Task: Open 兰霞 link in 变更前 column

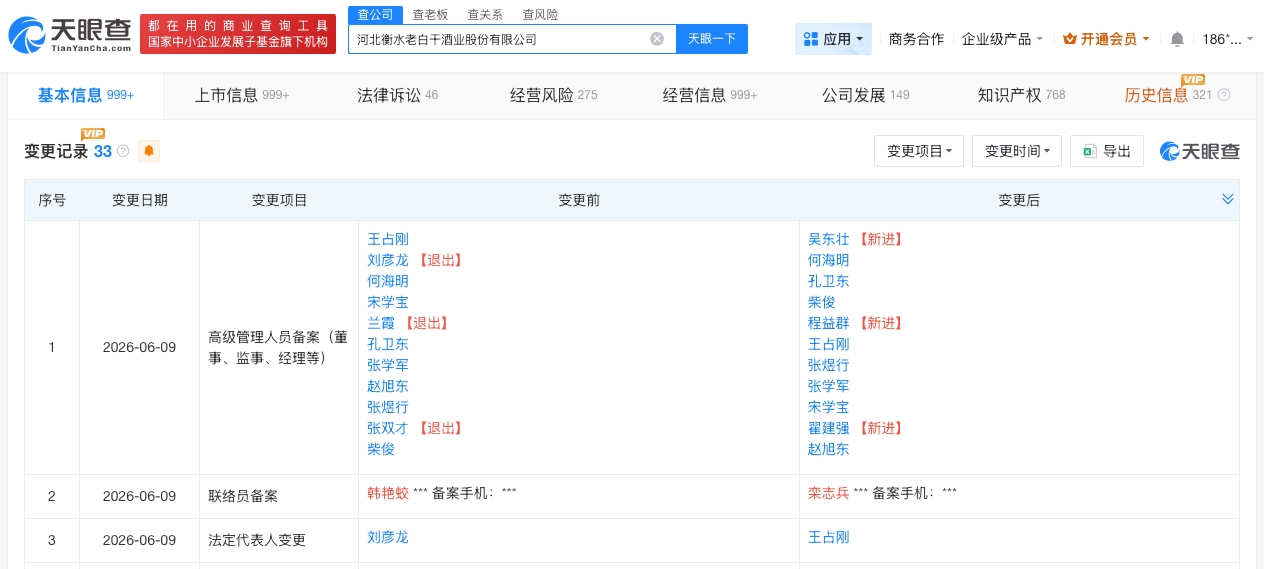Action: [x=381, y=323]
